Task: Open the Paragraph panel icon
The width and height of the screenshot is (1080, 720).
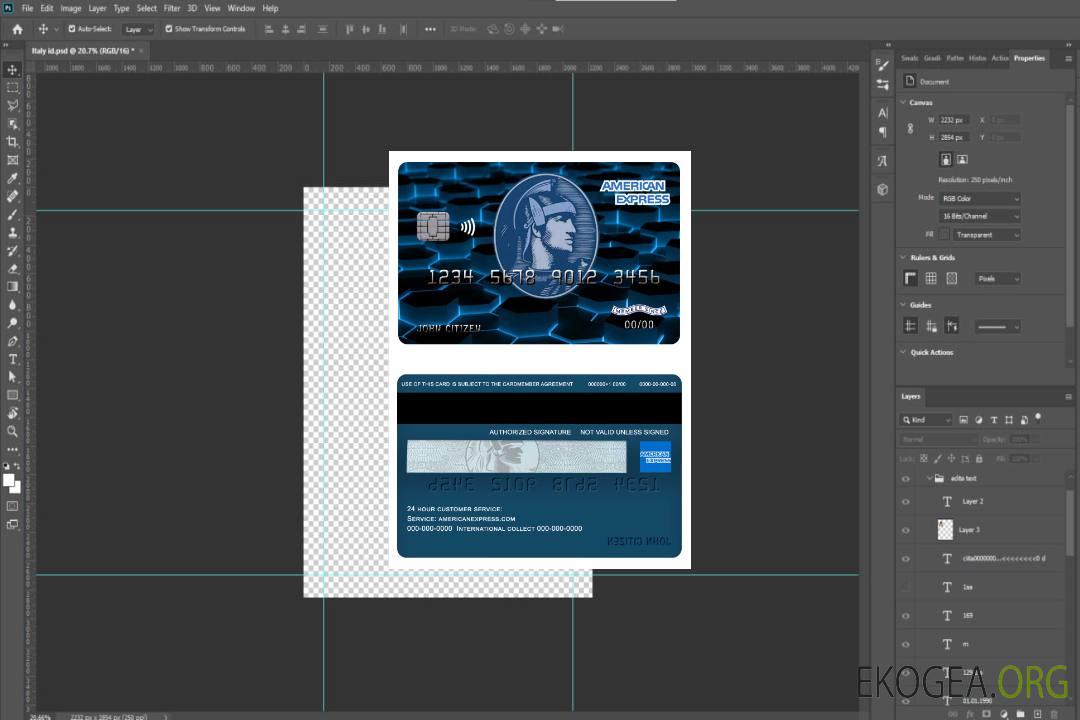Action: [x=882, y=132]
